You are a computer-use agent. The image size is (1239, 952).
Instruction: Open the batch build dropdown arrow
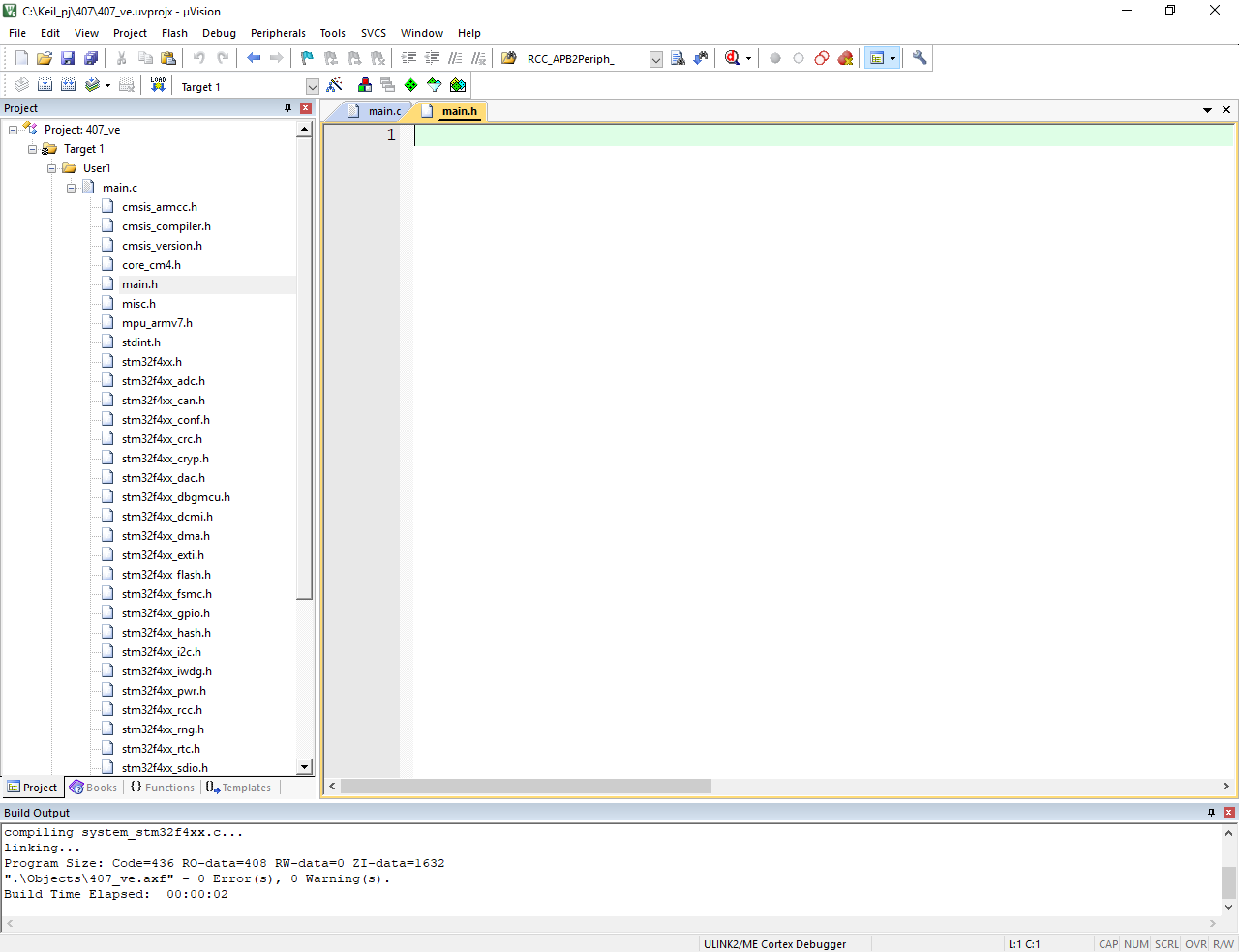(107, 85)
